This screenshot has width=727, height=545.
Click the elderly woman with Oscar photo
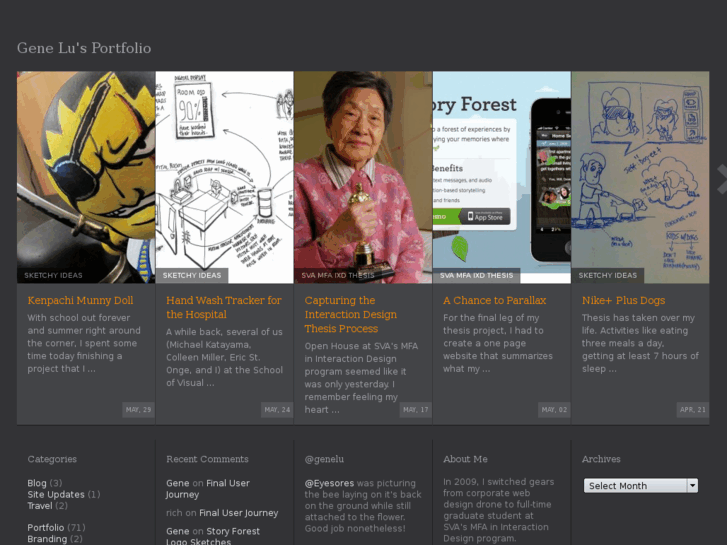[x=363, y=170]
